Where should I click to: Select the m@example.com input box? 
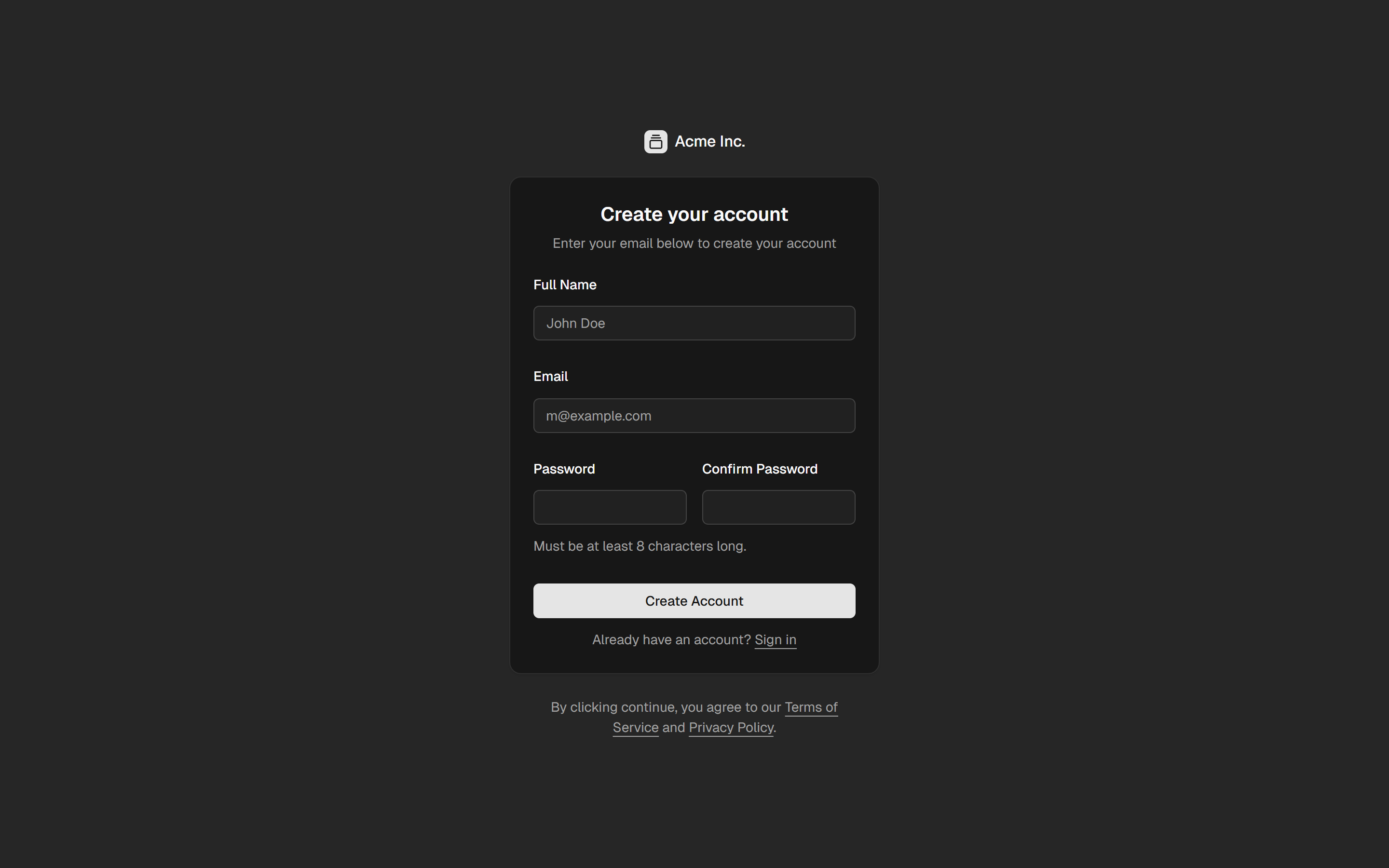point(694,415)
